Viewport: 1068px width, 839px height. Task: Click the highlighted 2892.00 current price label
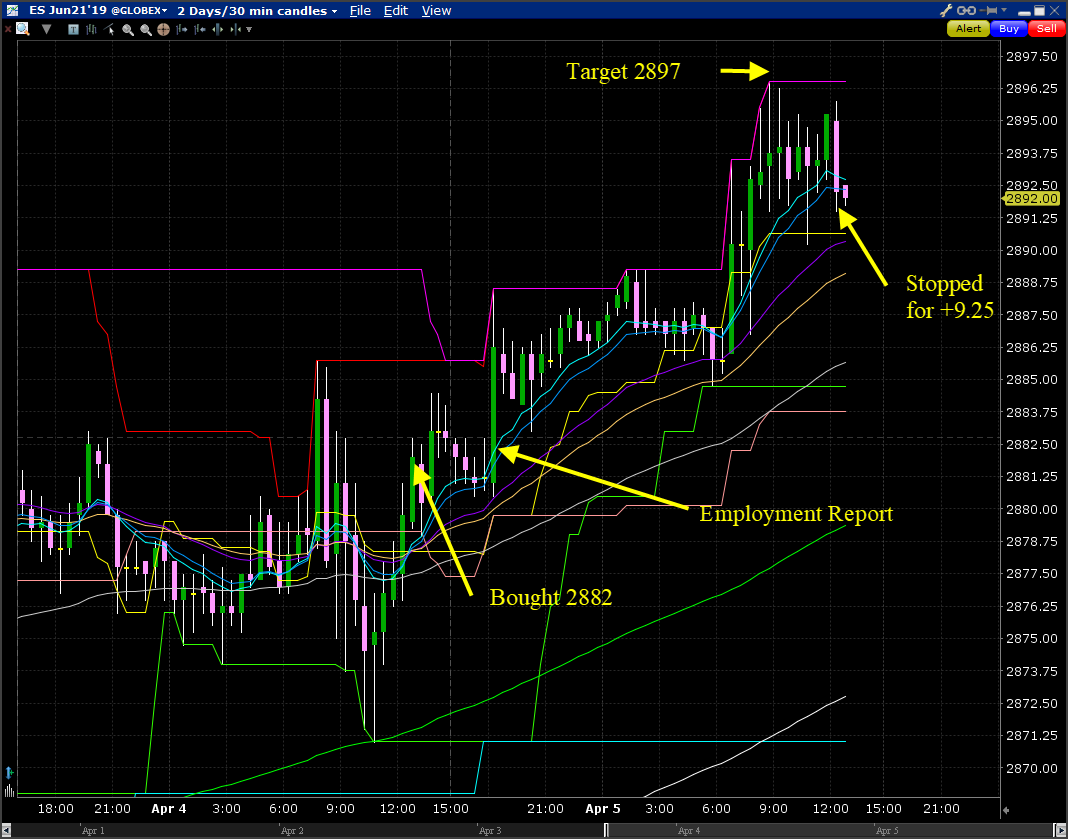1031,199
